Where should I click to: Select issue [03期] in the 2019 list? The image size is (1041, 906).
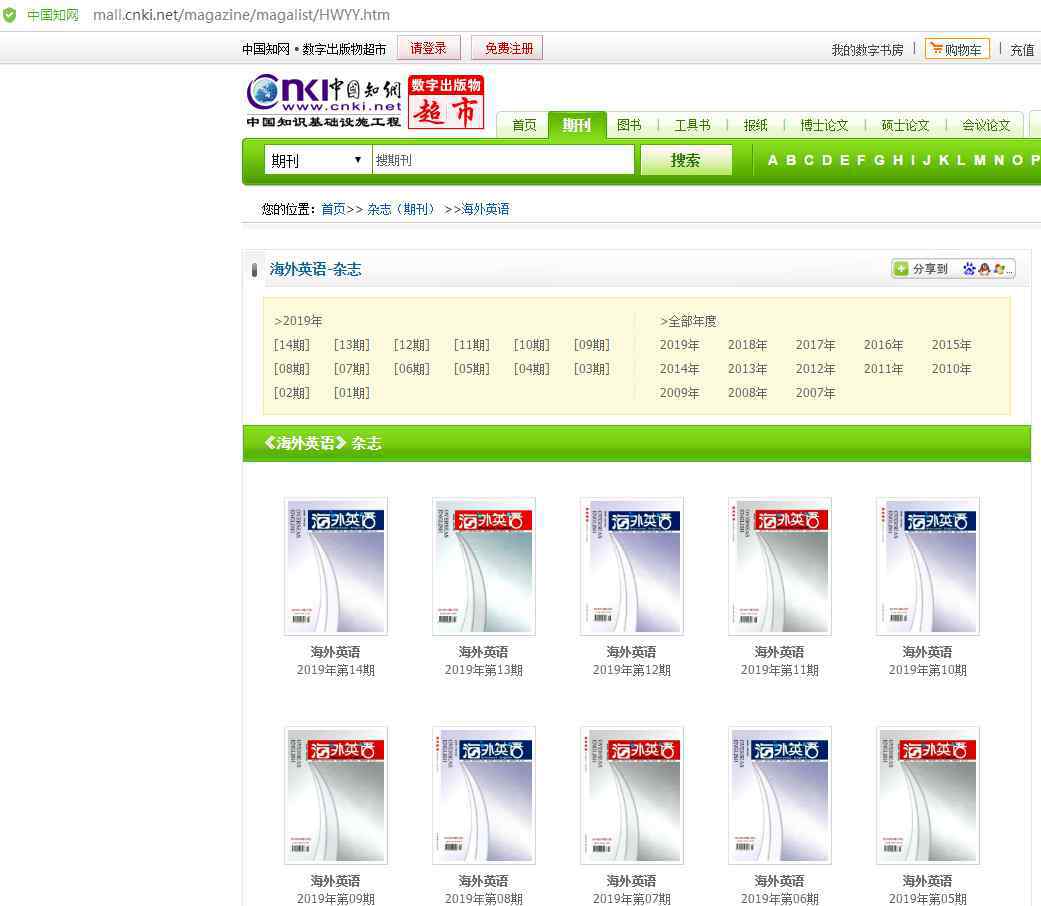pyautogui.click(x=592, y=368)
